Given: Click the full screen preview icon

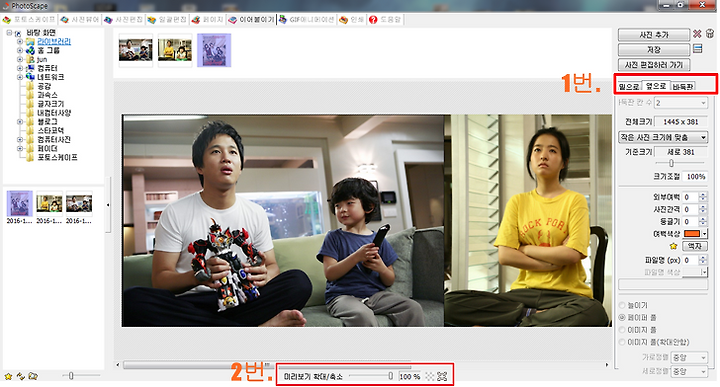Looking at the screenshot, I should pos(442,376).
